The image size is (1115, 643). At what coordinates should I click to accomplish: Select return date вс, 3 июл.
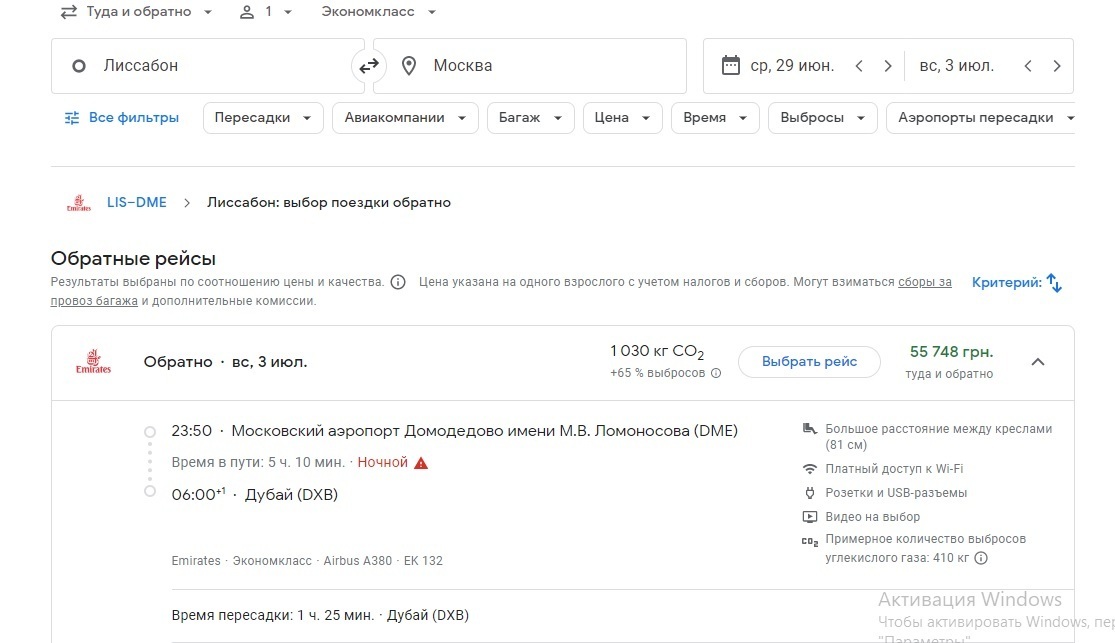[x=956, y=66]
